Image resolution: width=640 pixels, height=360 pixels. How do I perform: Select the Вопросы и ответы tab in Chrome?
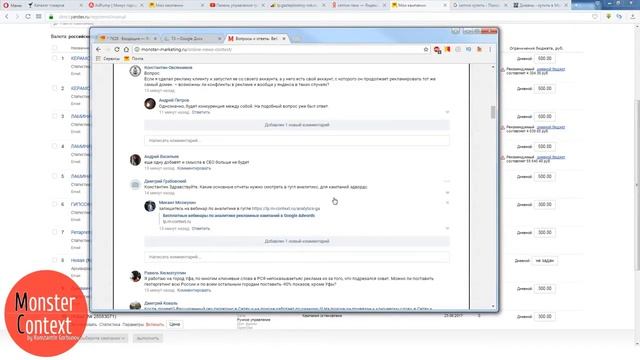click(x=256, y=38)
